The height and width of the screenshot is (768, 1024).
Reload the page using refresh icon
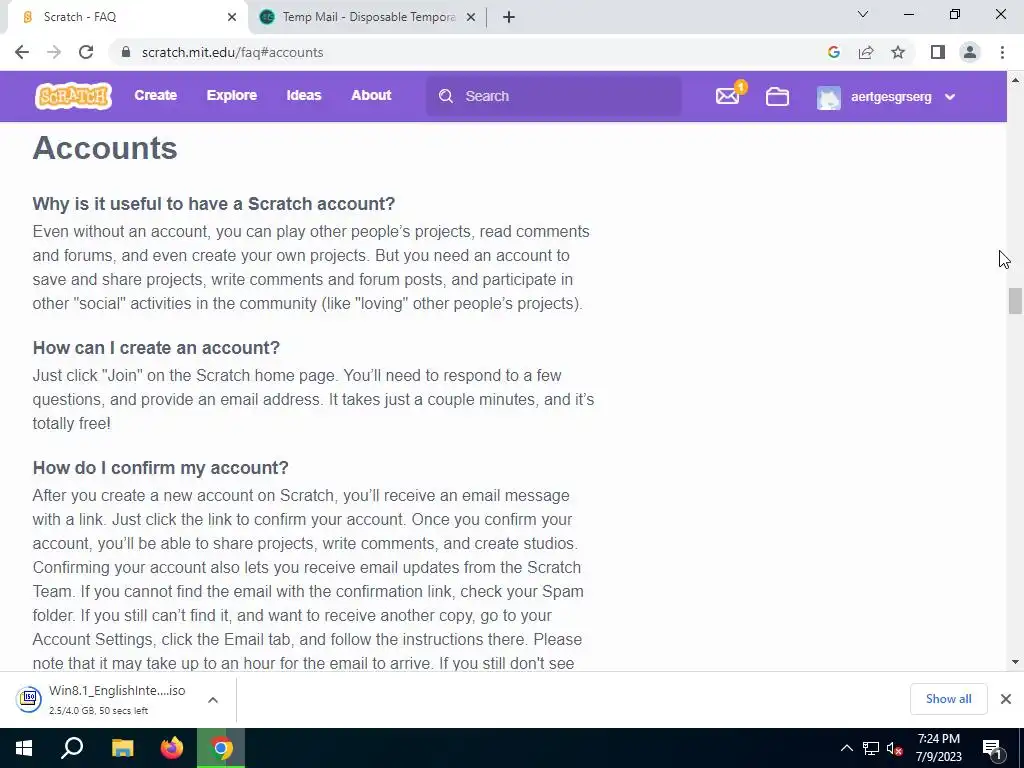point(86,52)
